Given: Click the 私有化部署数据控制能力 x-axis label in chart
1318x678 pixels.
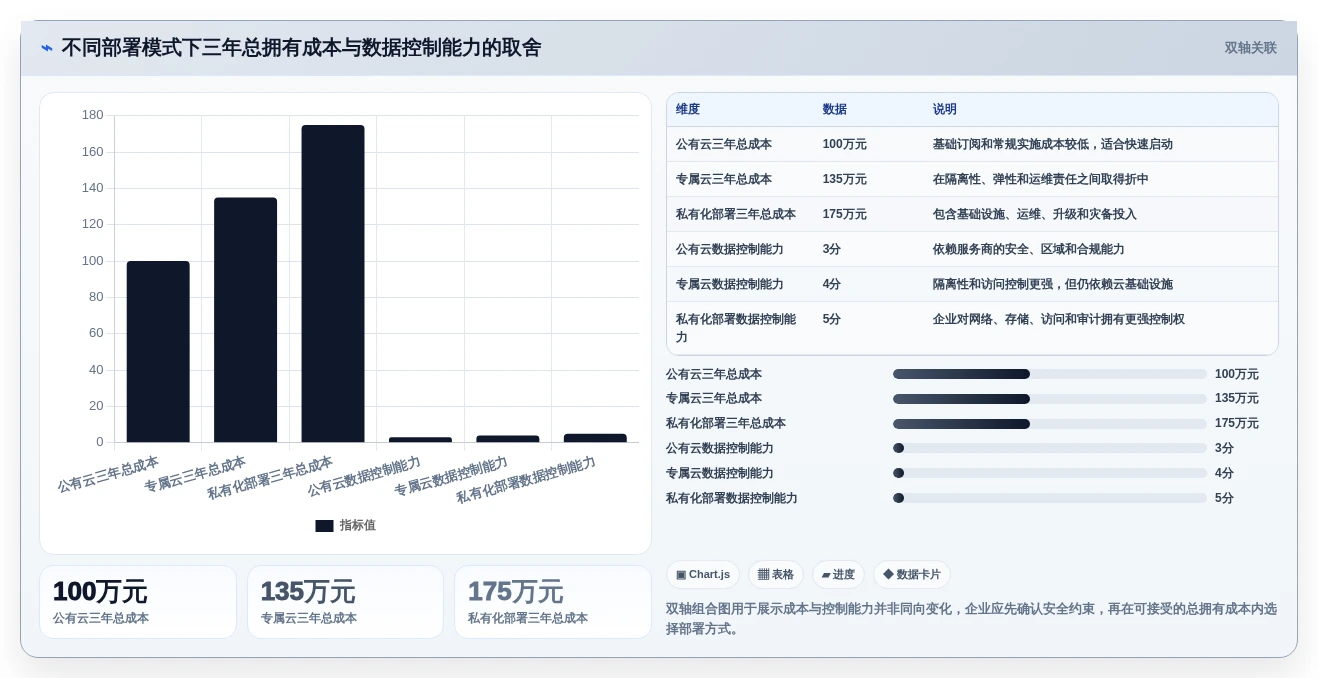Looking at the screenshot, I should [526, 480].
